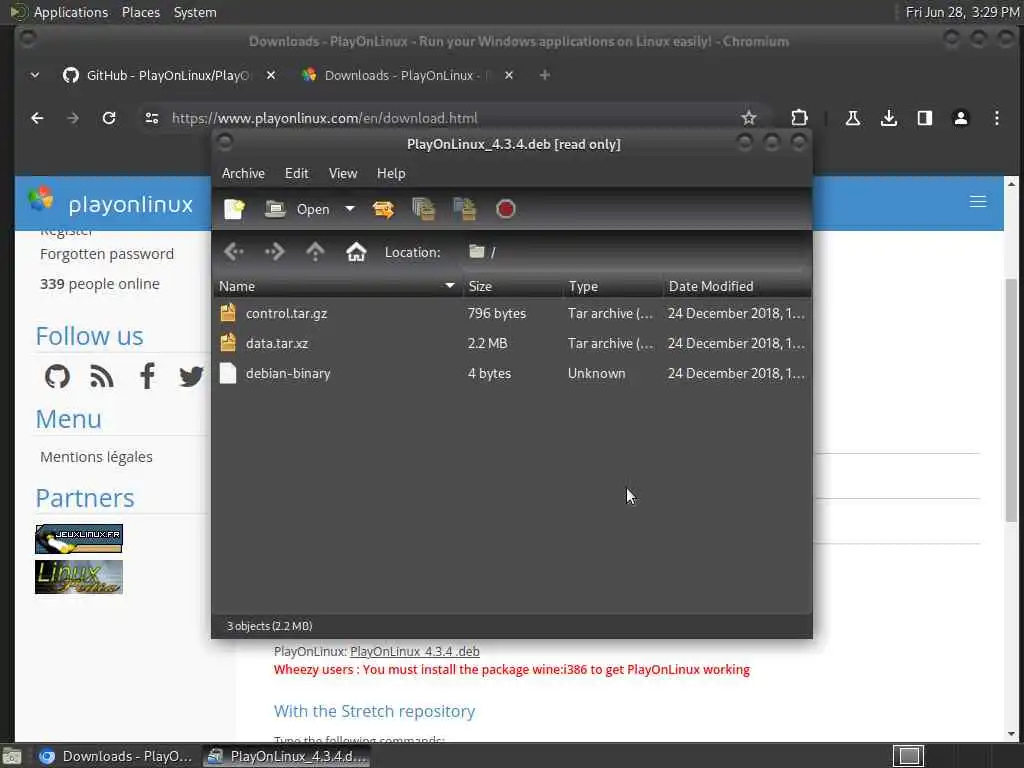Go back in archive location history
Image resolution: width=1024 pixels, height=768 pixels.
[234, 251]
